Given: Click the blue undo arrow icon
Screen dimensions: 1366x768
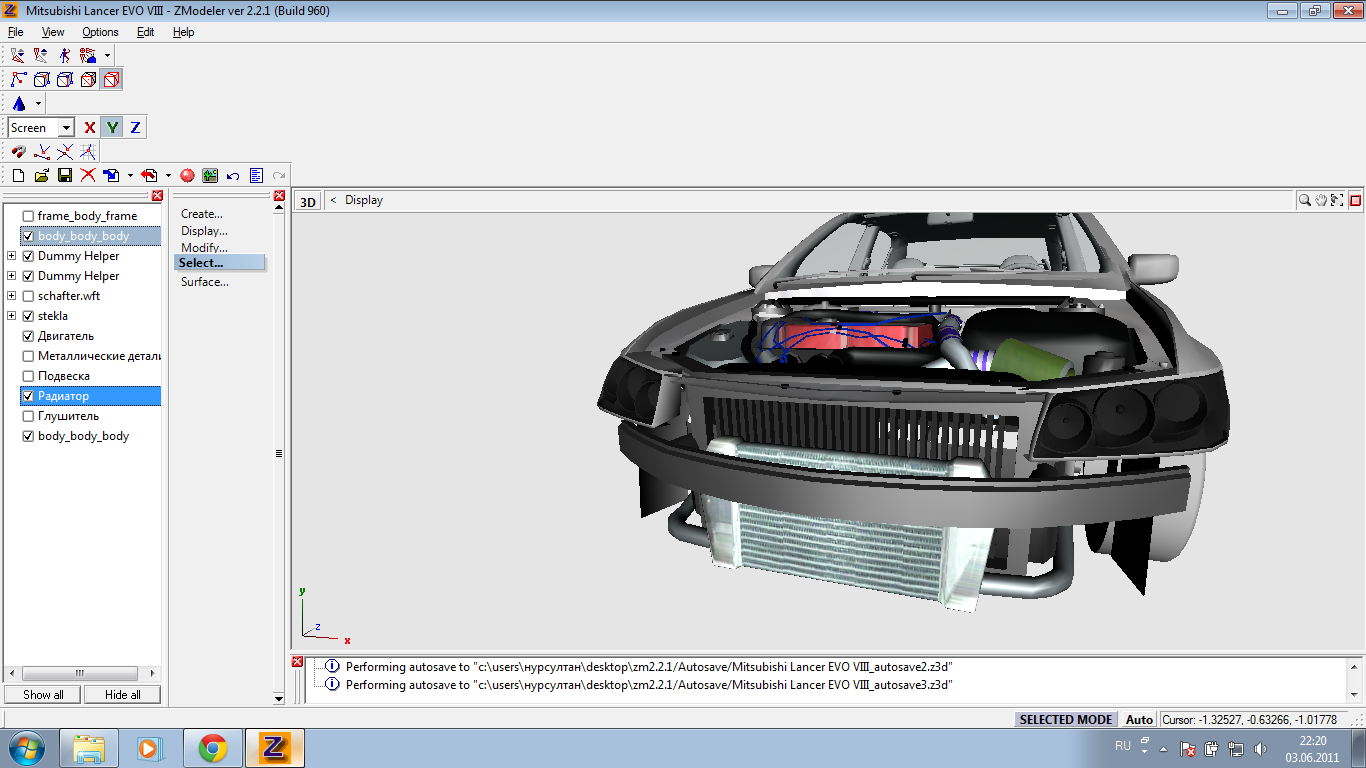Looking at the screenshot, I should (x=233, y=175).
